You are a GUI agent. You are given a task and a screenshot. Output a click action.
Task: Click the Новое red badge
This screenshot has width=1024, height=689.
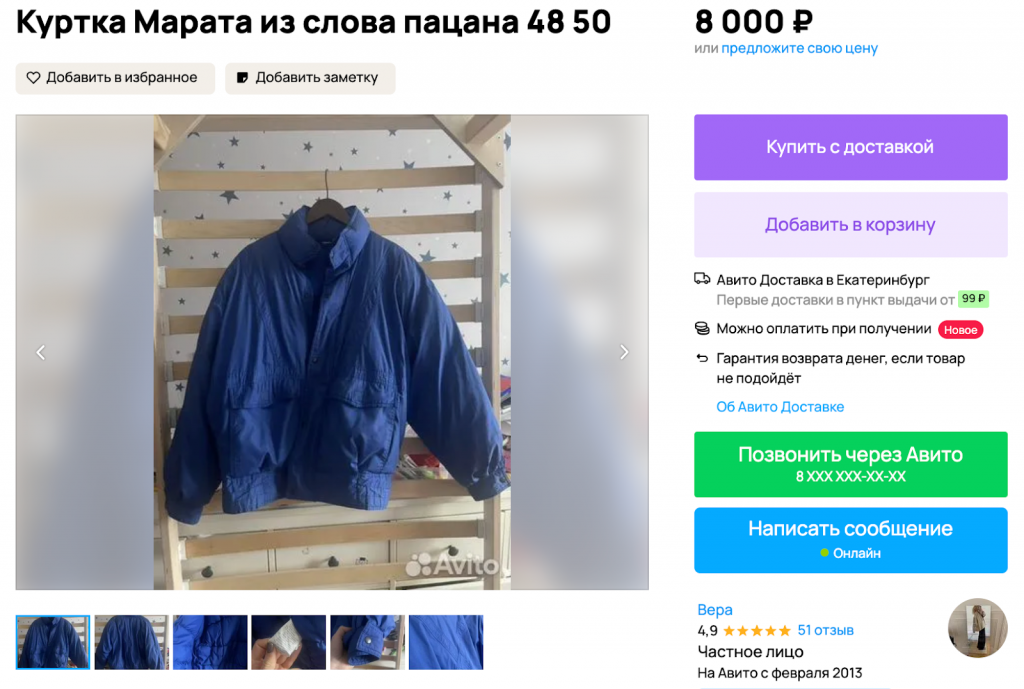click(960, 330)
